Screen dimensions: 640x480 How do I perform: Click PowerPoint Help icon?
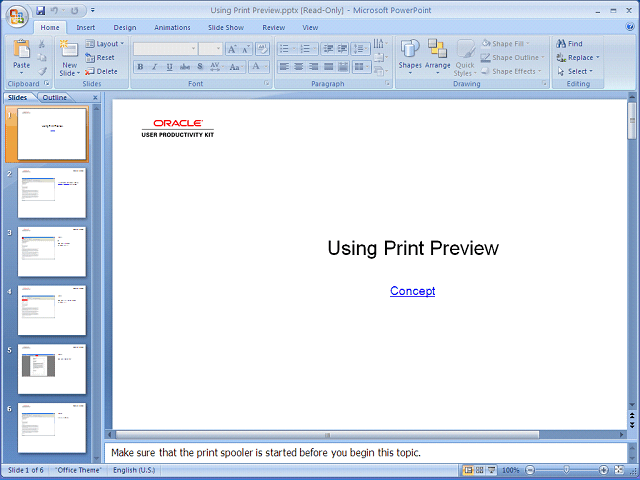(x=630, y=27)
